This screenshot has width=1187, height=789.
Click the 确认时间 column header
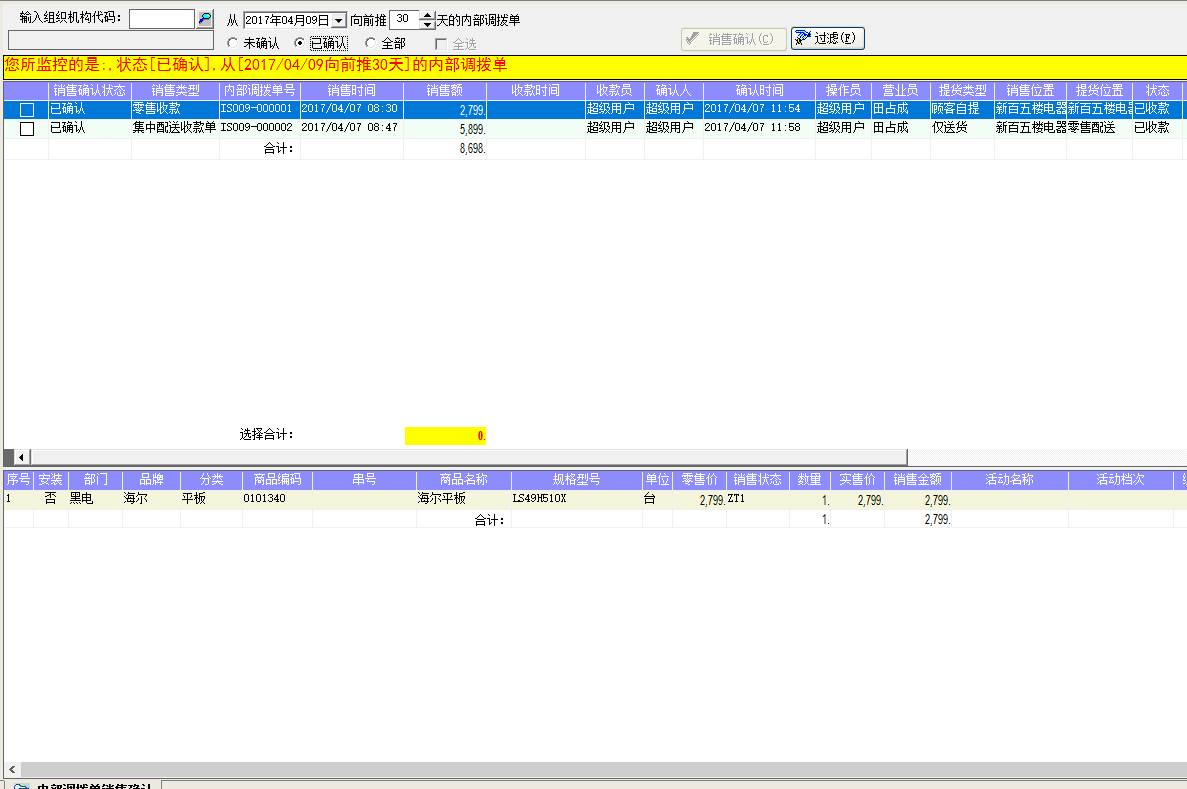[x=759, y=90]
